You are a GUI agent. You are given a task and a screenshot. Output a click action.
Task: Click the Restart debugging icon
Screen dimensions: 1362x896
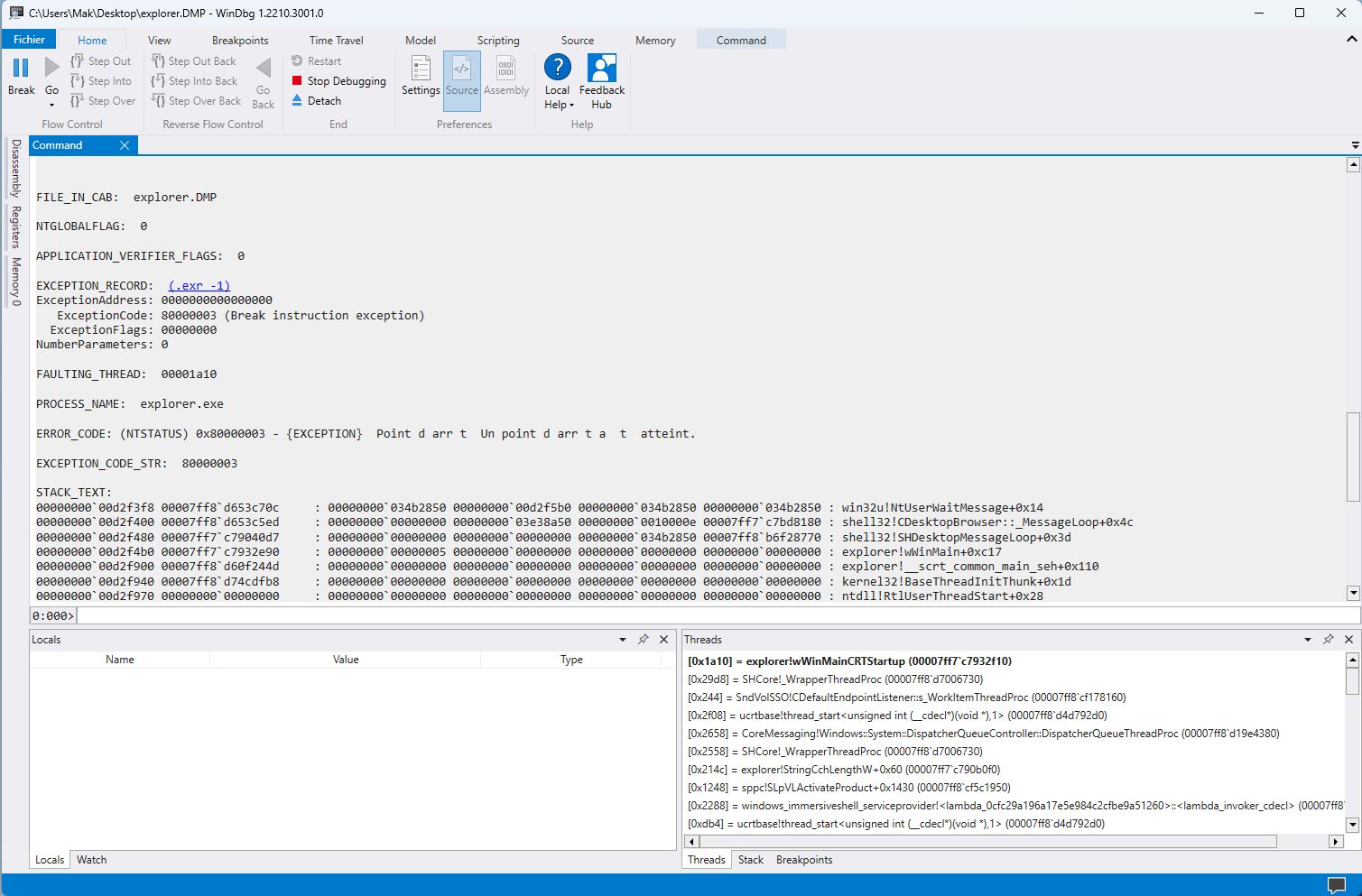[x=297, y=61]
